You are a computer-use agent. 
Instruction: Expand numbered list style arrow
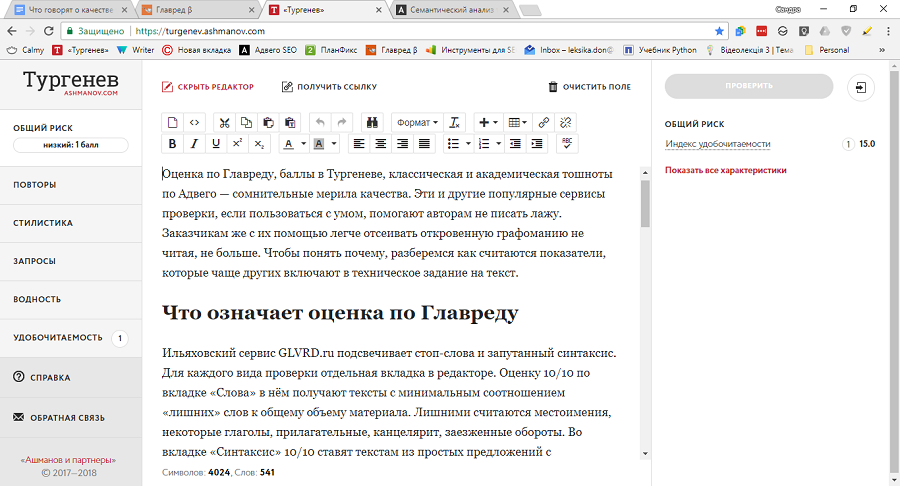(x=498, y=144)
